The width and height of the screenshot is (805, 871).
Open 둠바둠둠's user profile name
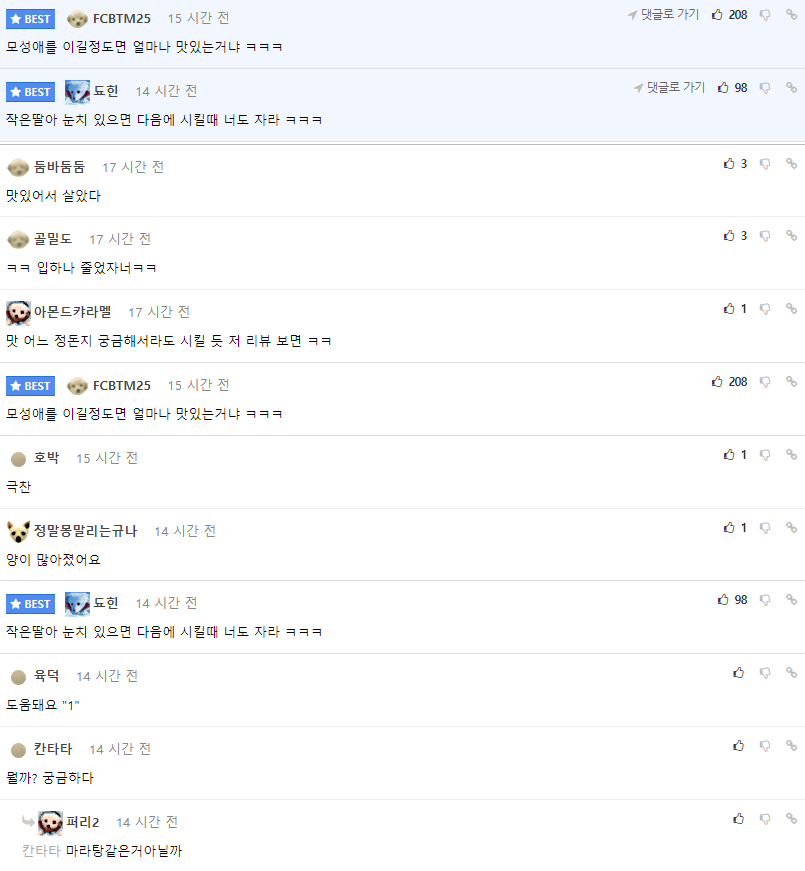coord(59,167)
